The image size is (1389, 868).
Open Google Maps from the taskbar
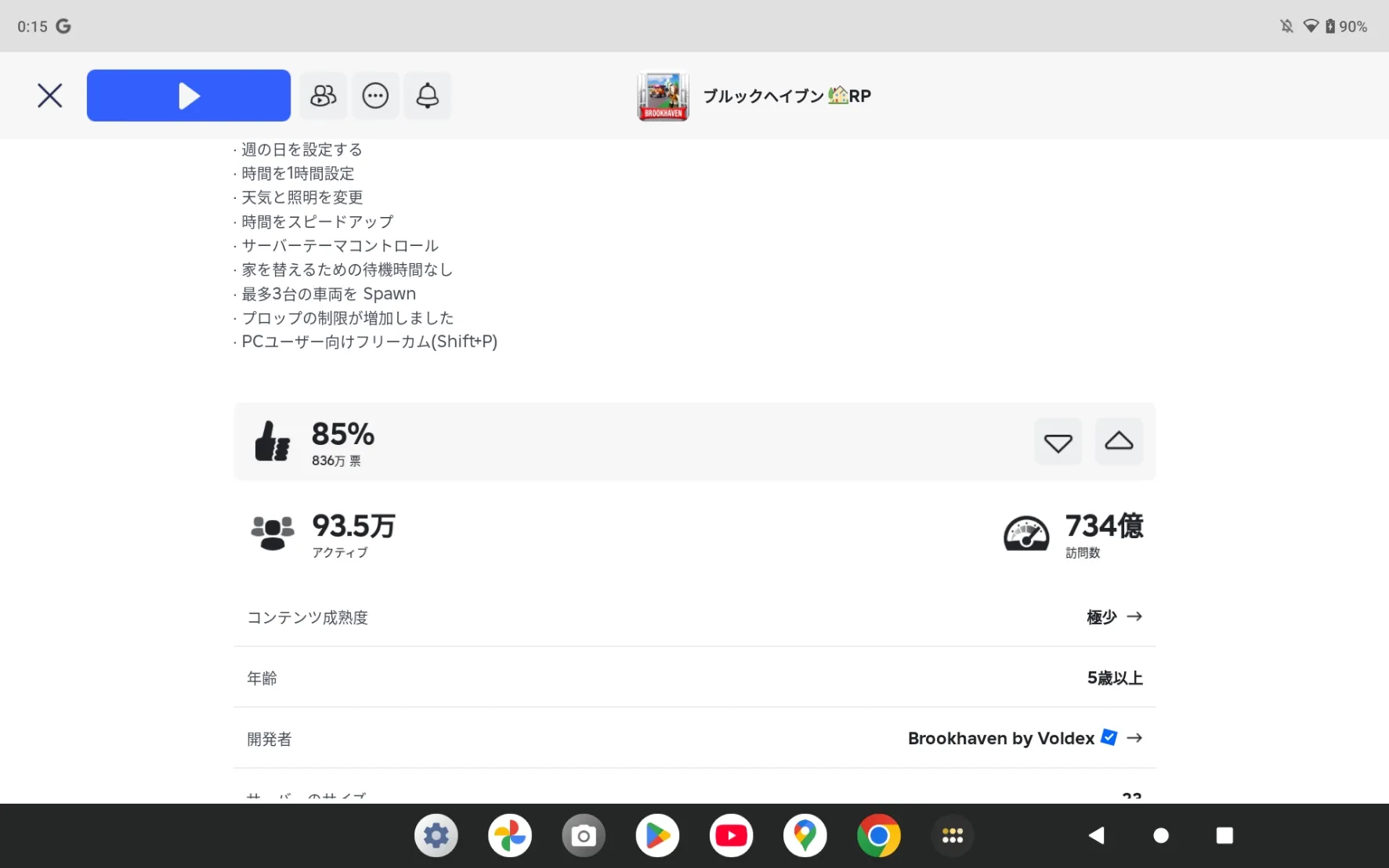pyautogui.click(x=805, y=836)
